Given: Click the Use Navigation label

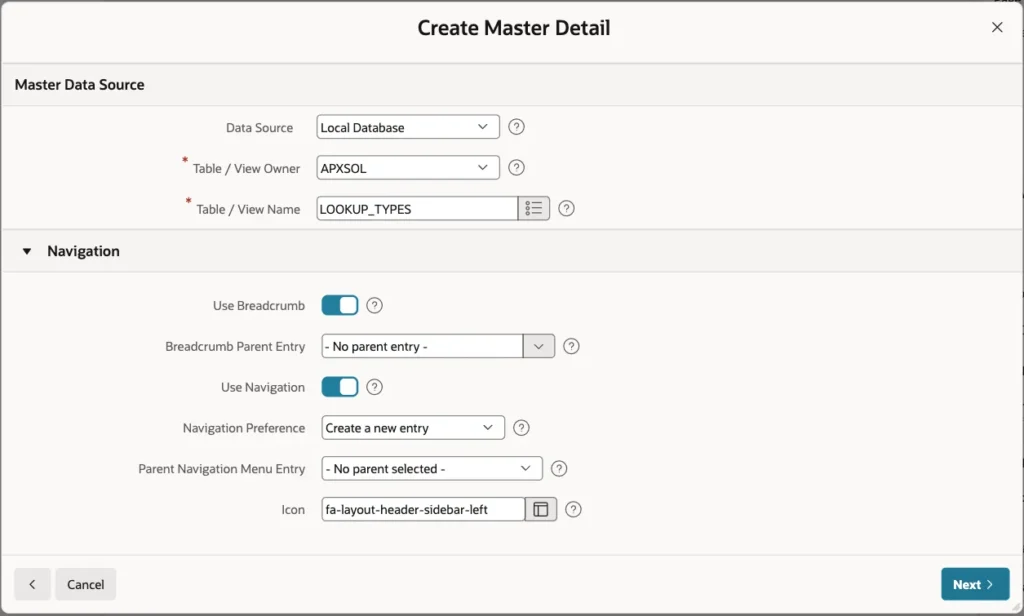Looking at the screenshot, I should click(263, 387).
